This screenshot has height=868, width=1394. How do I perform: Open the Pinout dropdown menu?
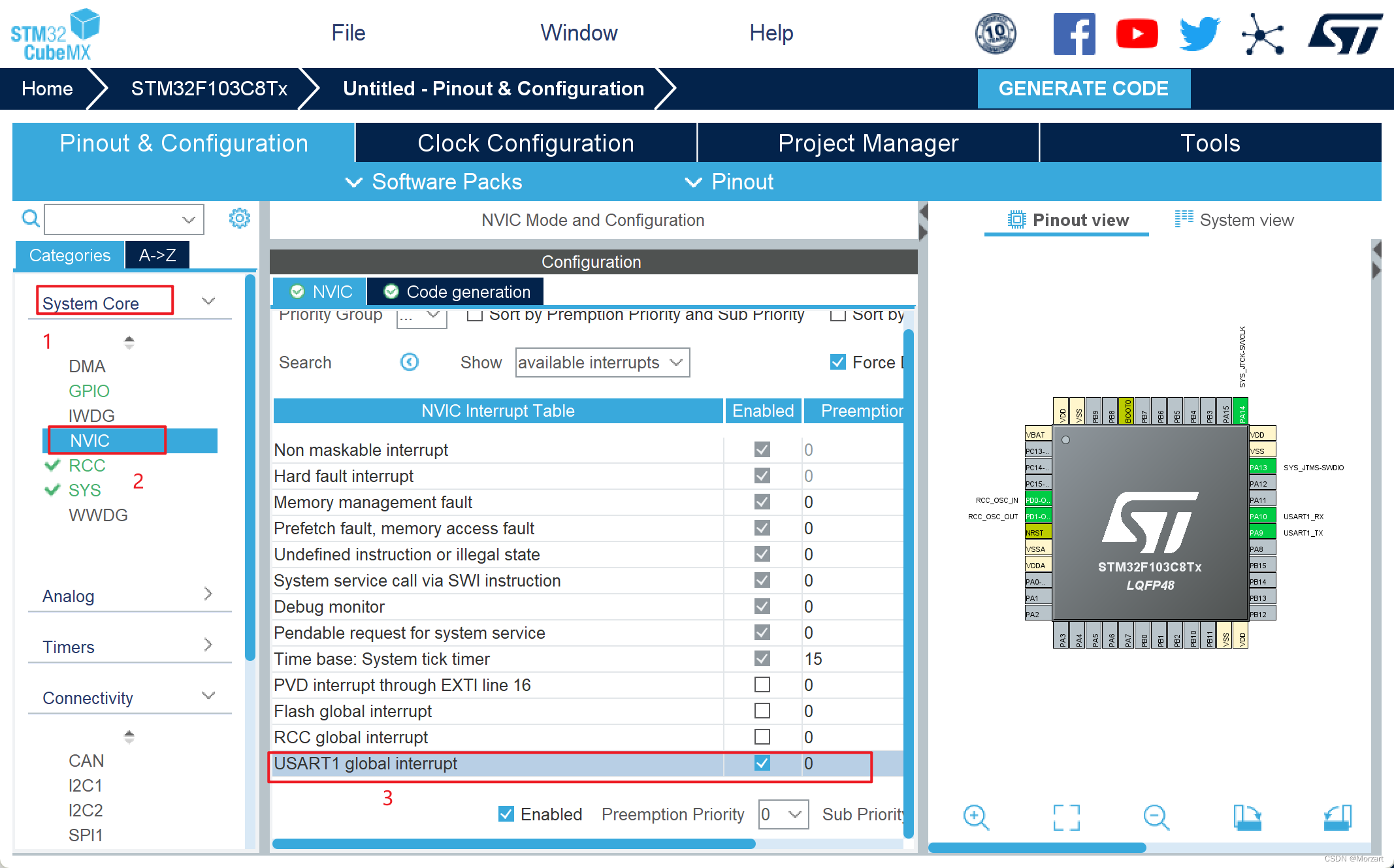tap(729, 182)
